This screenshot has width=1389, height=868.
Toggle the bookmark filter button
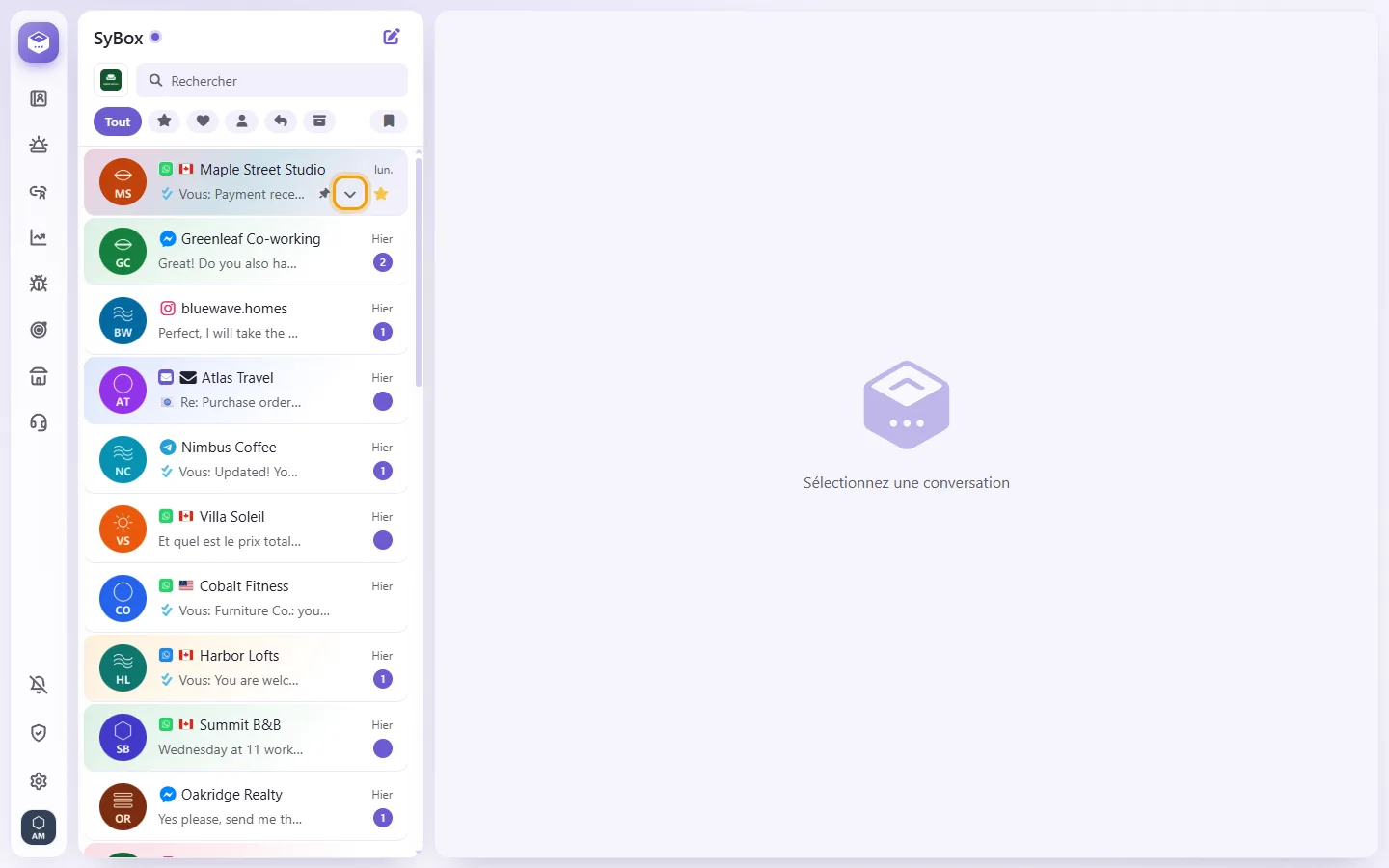click(x=389, y=122)
